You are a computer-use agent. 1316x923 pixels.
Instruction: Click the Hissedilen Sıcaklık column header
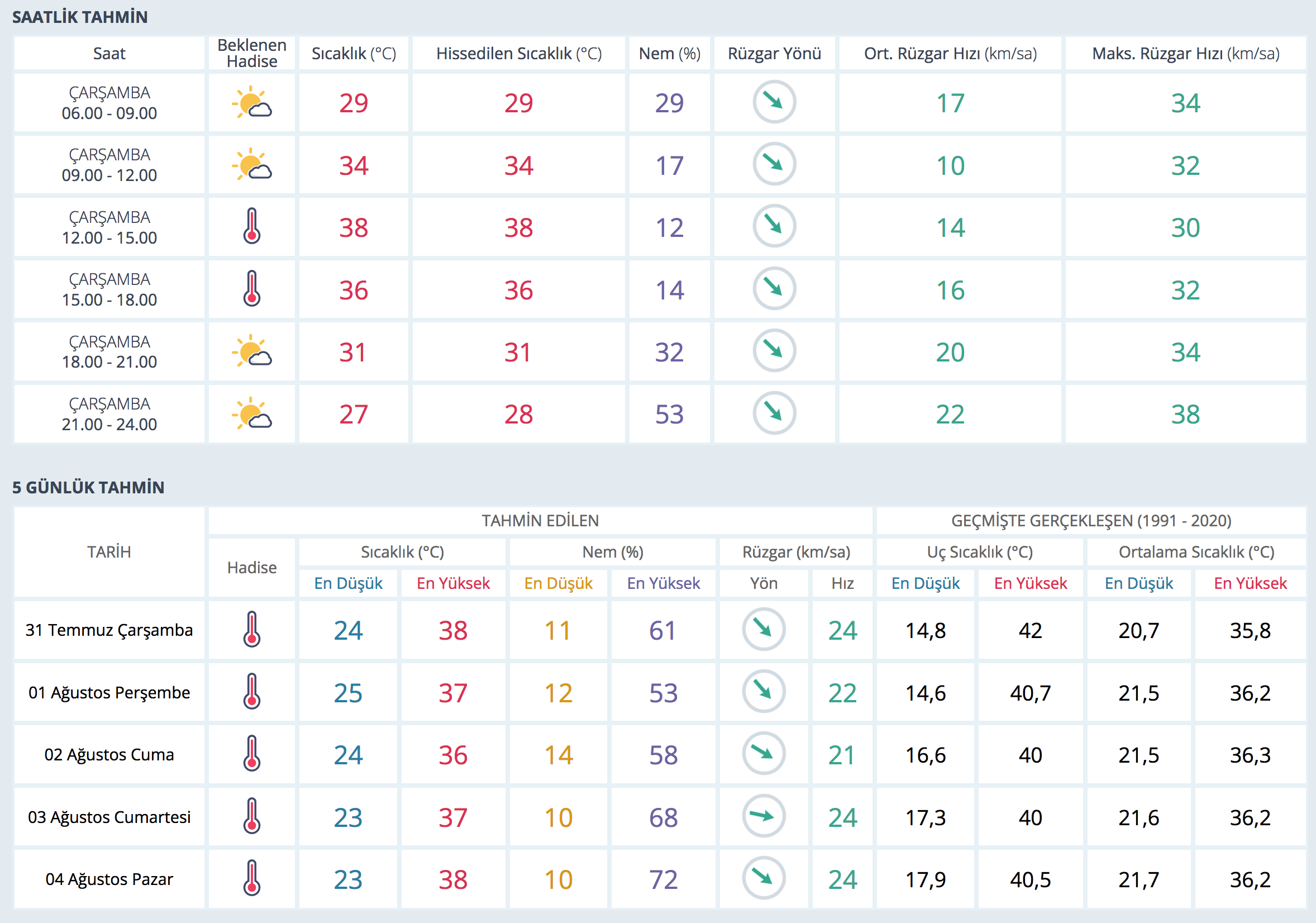(x=518, y=54)
